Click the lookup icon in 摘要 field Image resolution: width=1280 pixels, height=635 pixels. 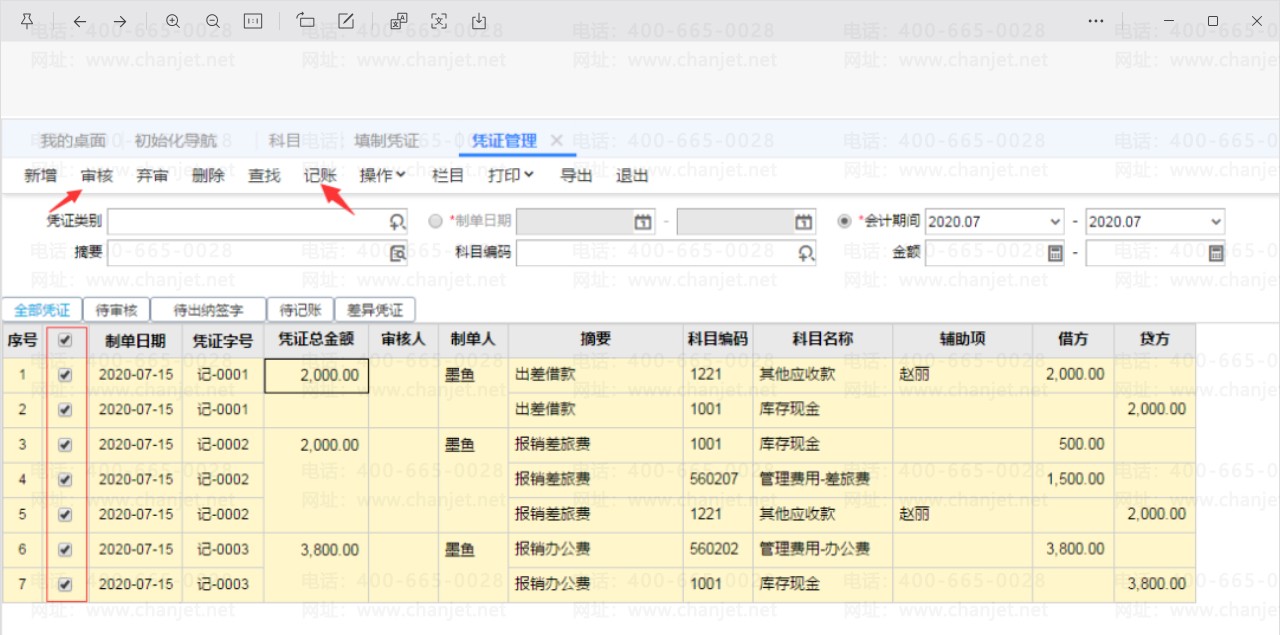pos(397,253)
